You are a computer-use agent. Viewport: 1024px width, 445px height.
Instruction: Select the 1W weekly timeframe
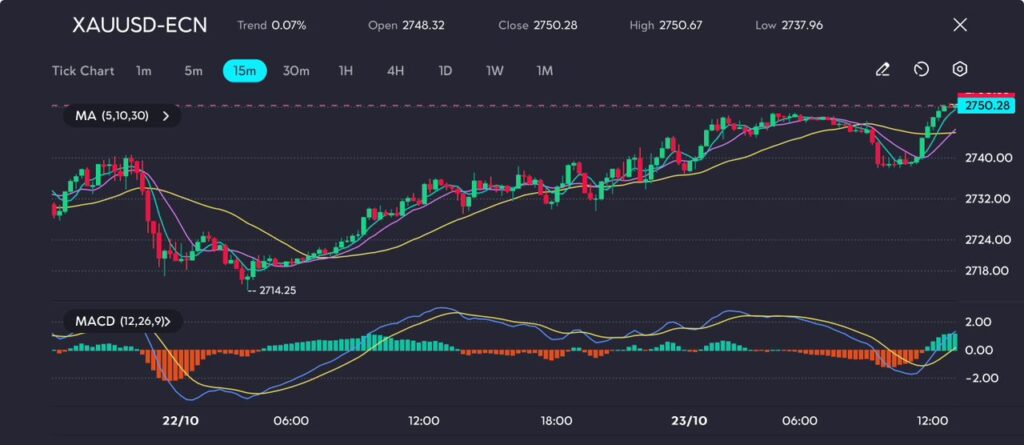point(494,71)
